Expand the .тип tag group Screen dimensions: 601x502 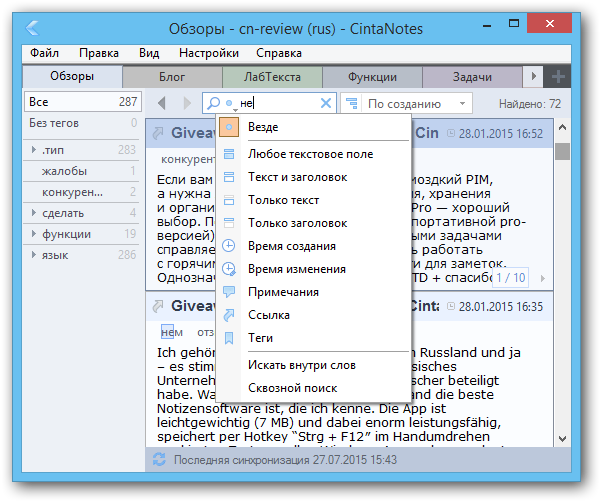[34, 150]
